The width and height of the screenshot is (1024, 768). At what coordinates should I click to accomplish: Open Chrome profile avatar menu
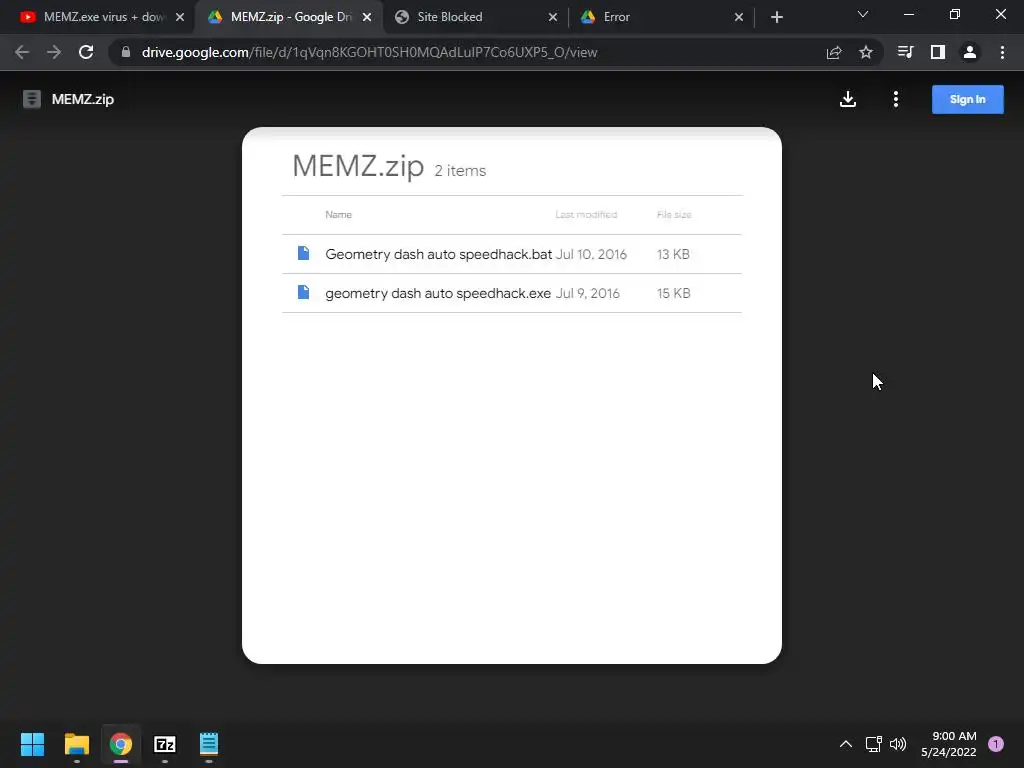click(x=970, y=52)
